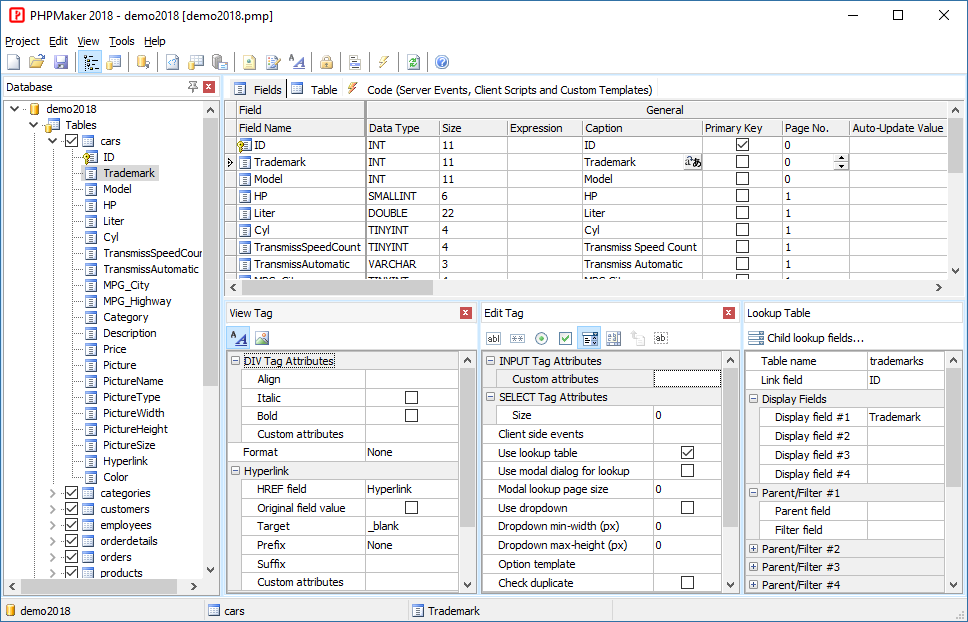
Task: Open project with the folder toolbar icon
Action: [37, 62]
